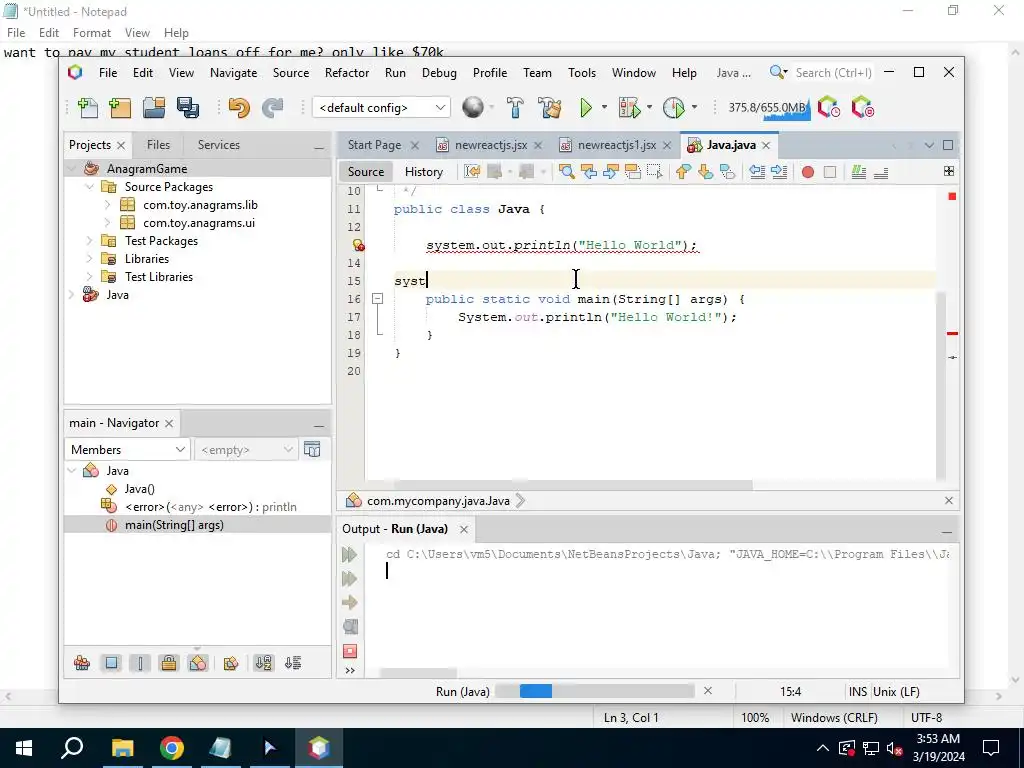
Task: Click the Re-run icon in Output panel
Action: click(350, 554)
